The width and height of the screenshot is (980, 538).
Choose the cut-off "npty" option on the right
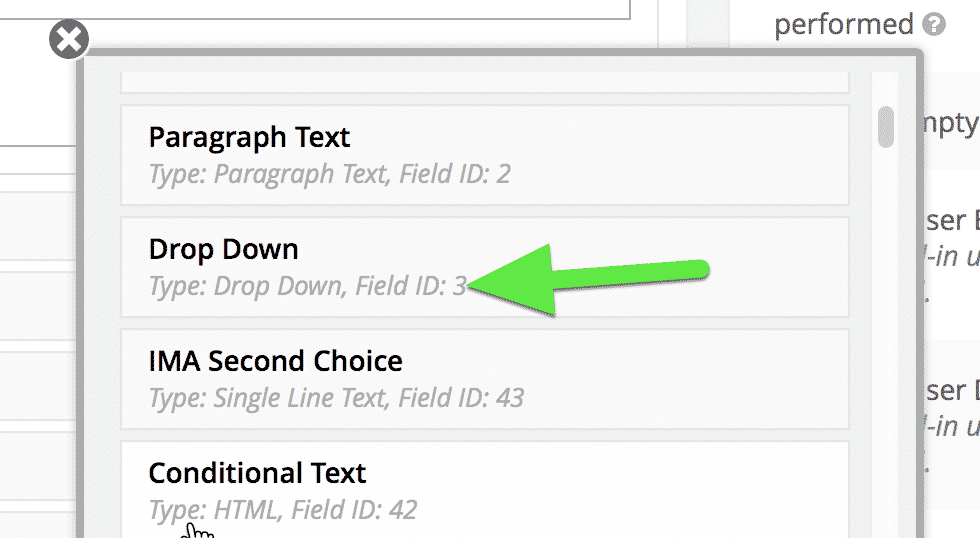[951, 123]
